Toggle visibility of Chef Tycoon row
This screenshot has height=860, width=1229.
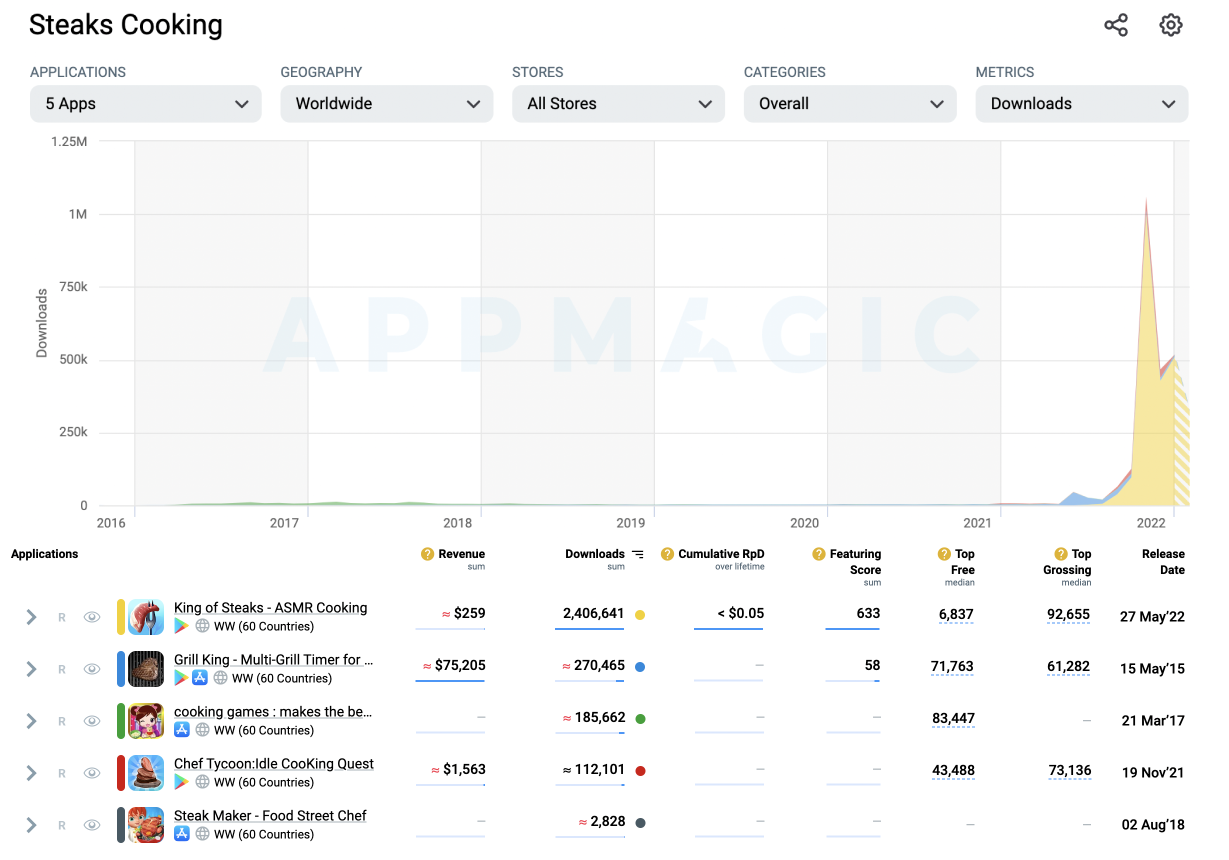[92, 773]
